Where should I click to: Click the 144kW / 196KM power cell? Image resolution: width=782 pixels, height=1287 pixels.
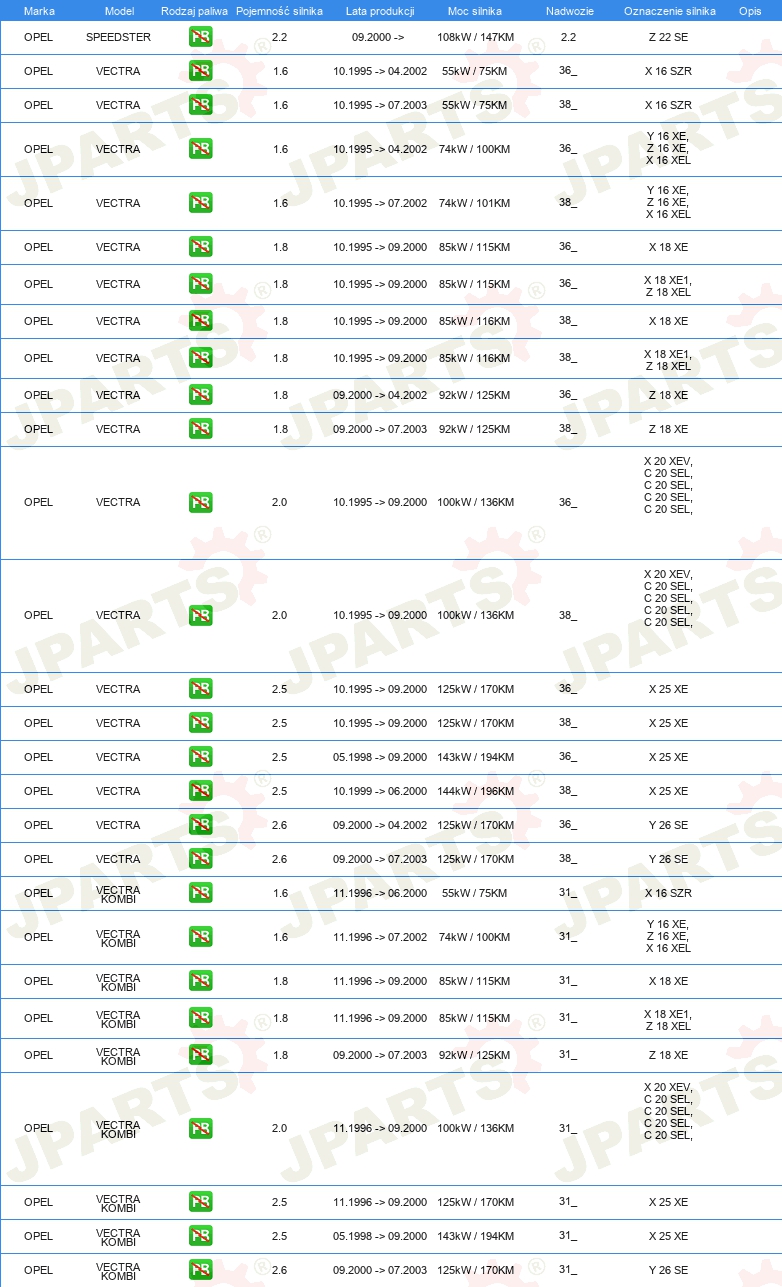(475, 791)
